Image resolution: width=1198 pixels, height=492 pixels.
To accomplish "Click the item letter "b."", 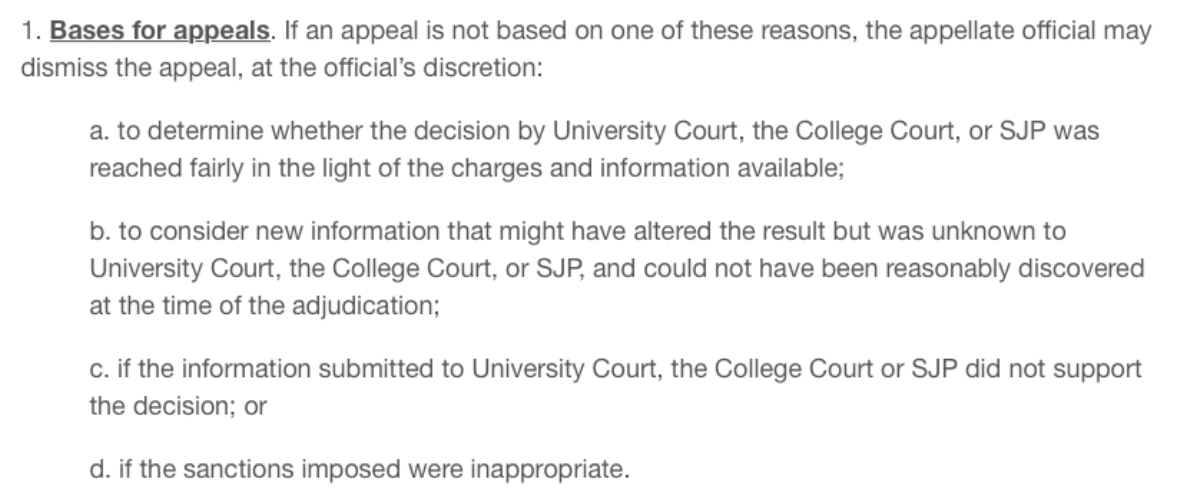I will 99,232.
